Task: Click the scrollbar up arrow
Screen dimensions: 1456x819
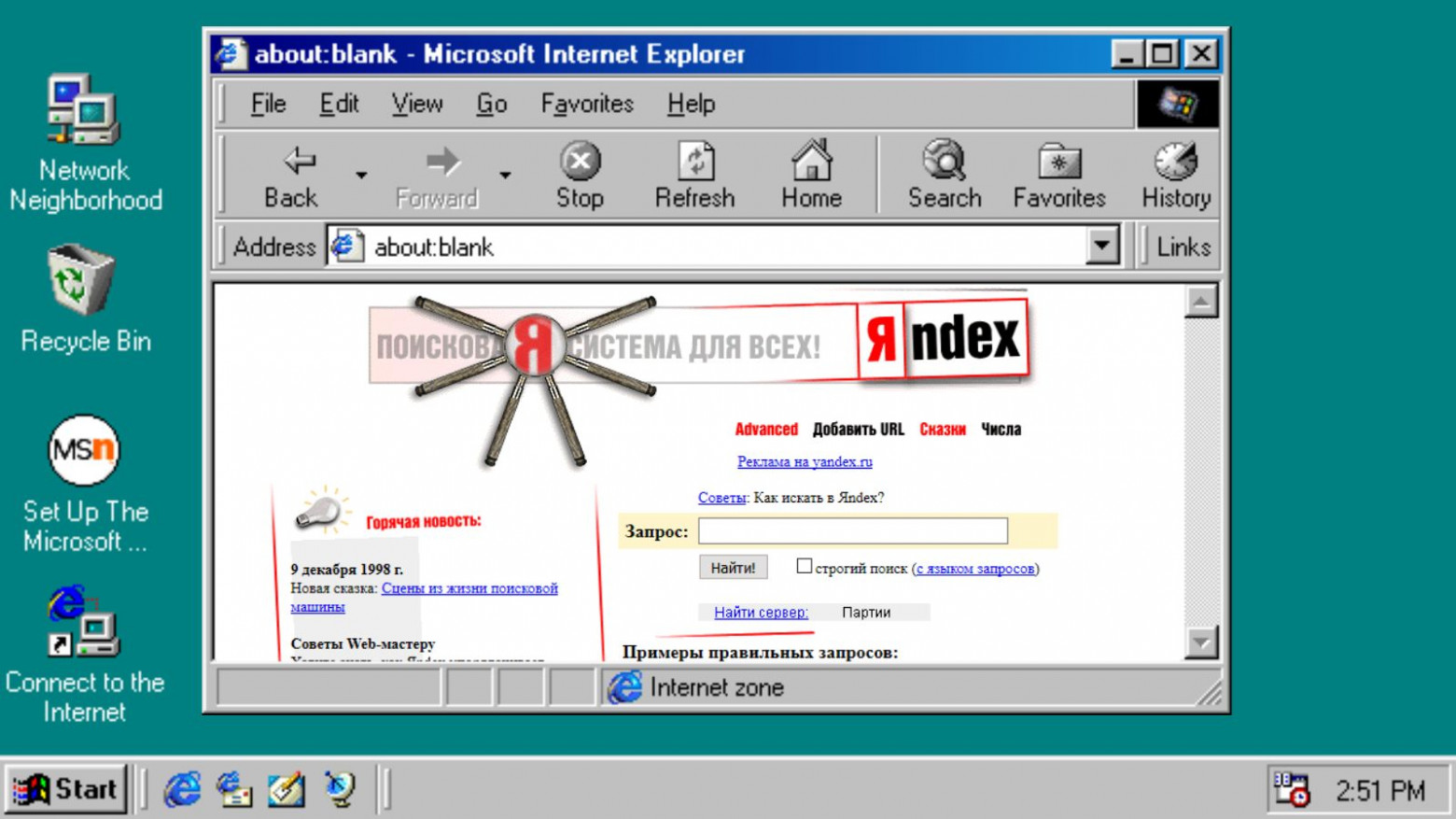Action: [x=1201, y=301]
